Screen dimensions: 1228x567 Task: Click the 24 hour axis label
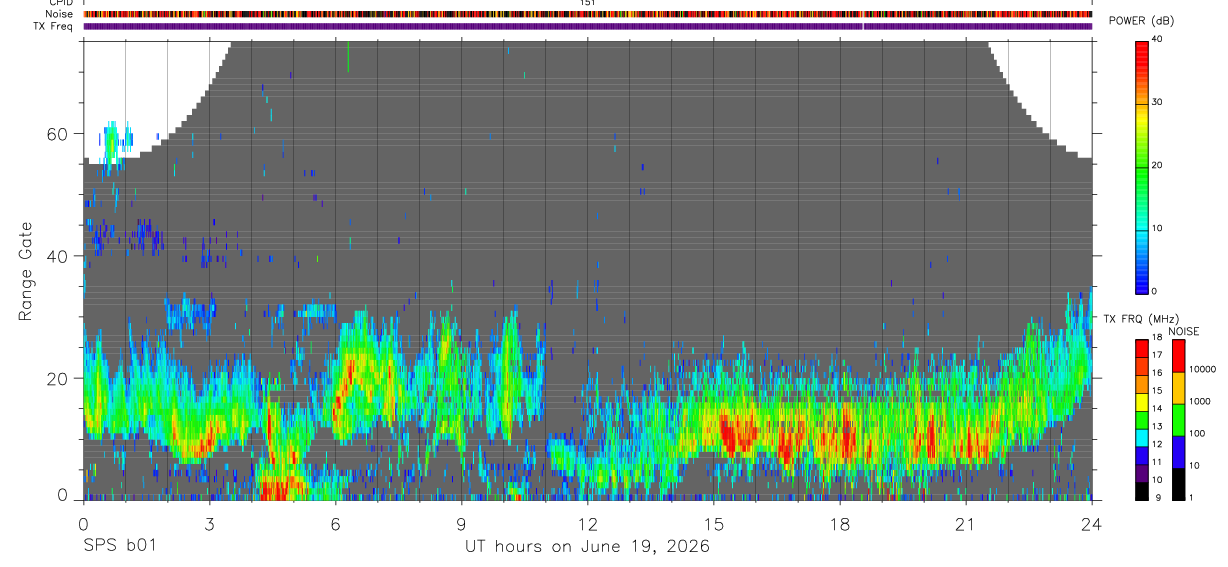click(1091, 524)
